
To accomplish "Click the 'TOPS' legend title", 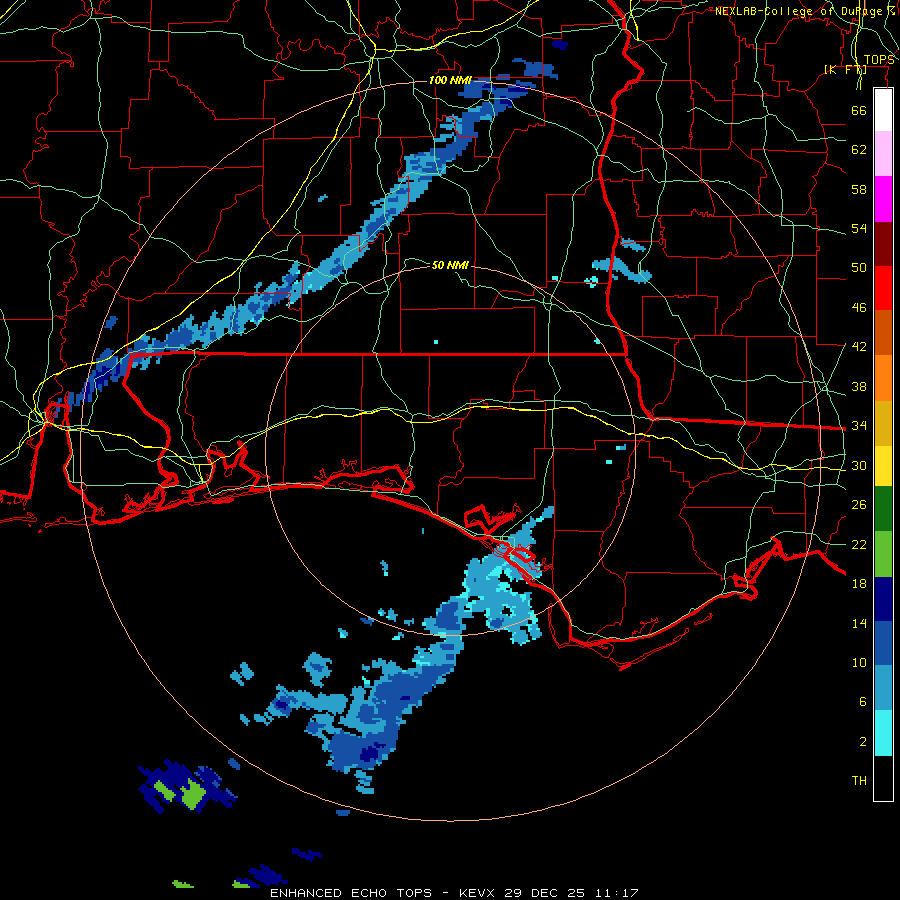I will coord(879,60).
